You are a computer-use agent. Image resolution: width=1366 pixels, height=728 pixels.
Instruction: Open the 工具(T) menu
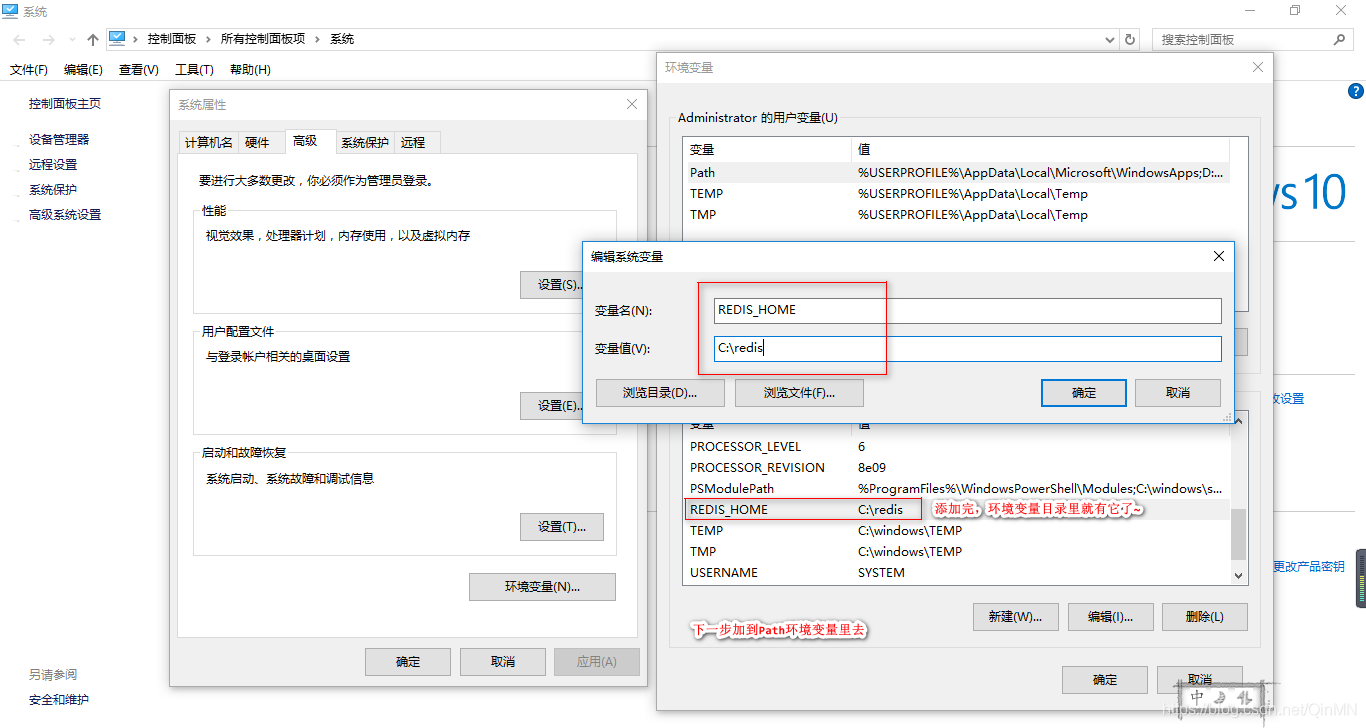pos(194,70)
